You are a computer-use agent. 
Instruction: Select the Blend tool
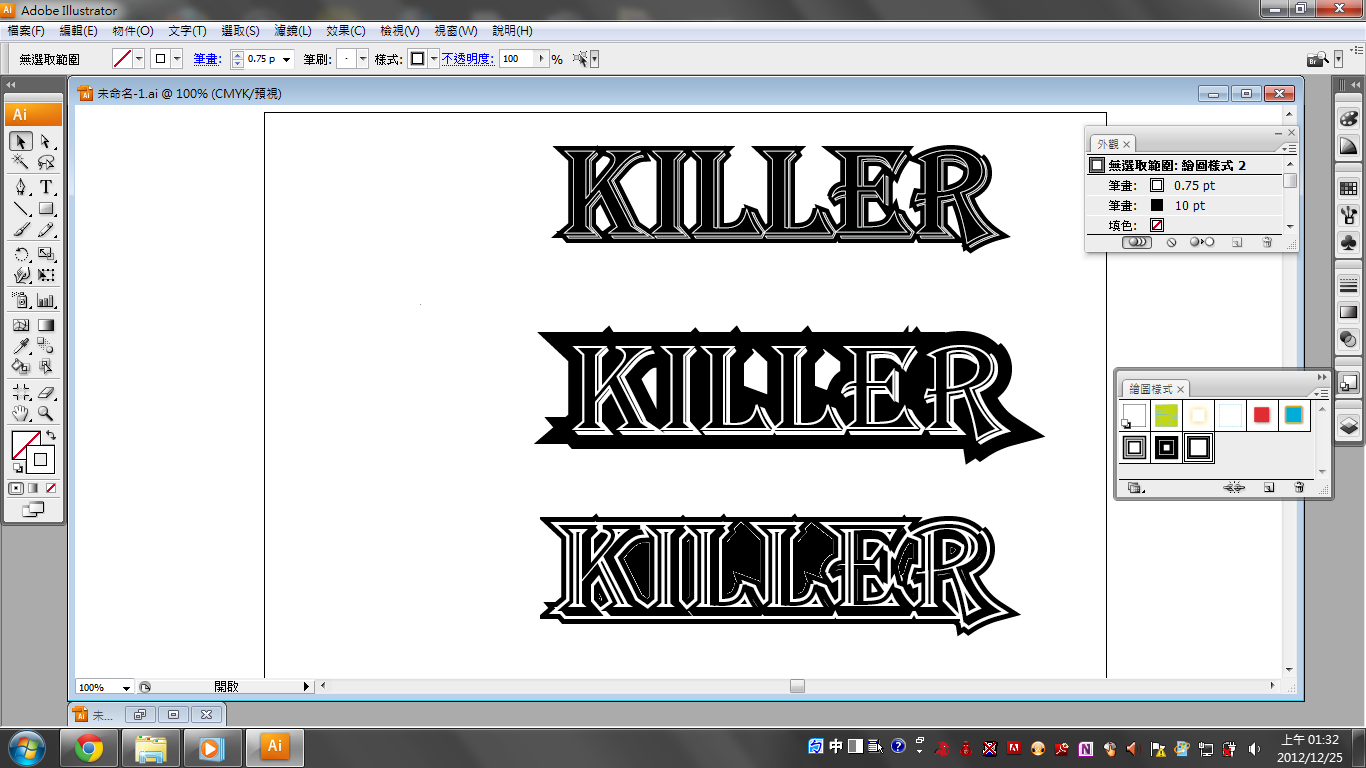46,346
